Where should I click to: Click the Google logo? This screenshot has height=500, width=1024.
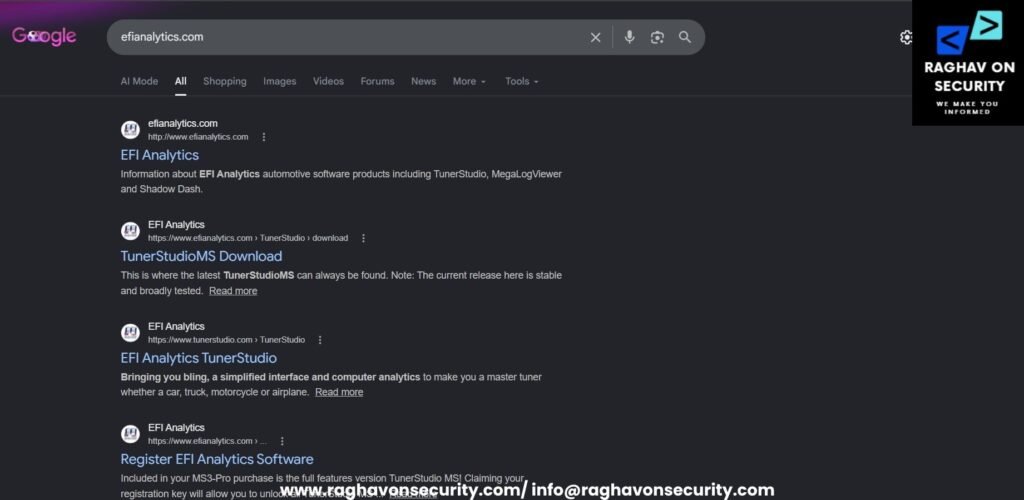click(x=44, y=37)
